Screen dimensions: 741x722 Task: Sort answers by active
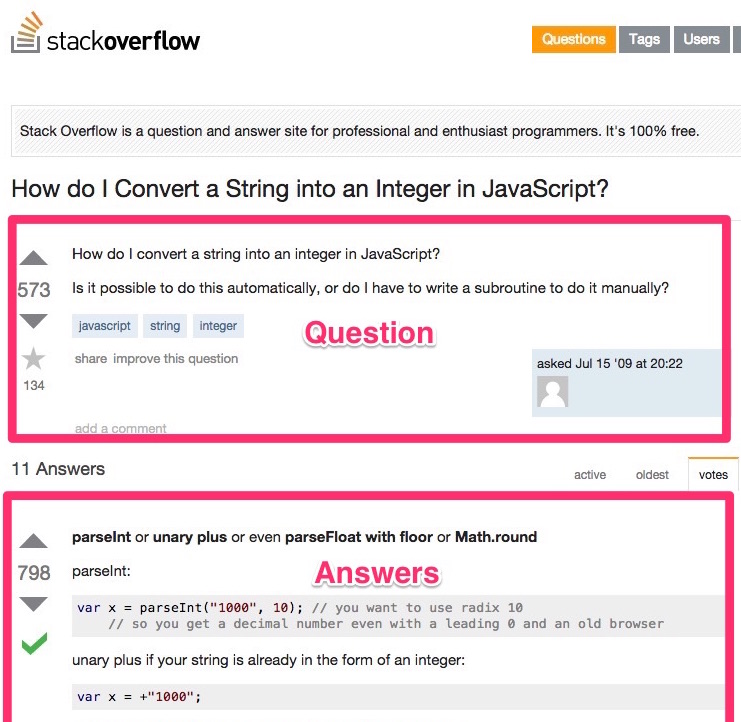(x=590, y=475)
